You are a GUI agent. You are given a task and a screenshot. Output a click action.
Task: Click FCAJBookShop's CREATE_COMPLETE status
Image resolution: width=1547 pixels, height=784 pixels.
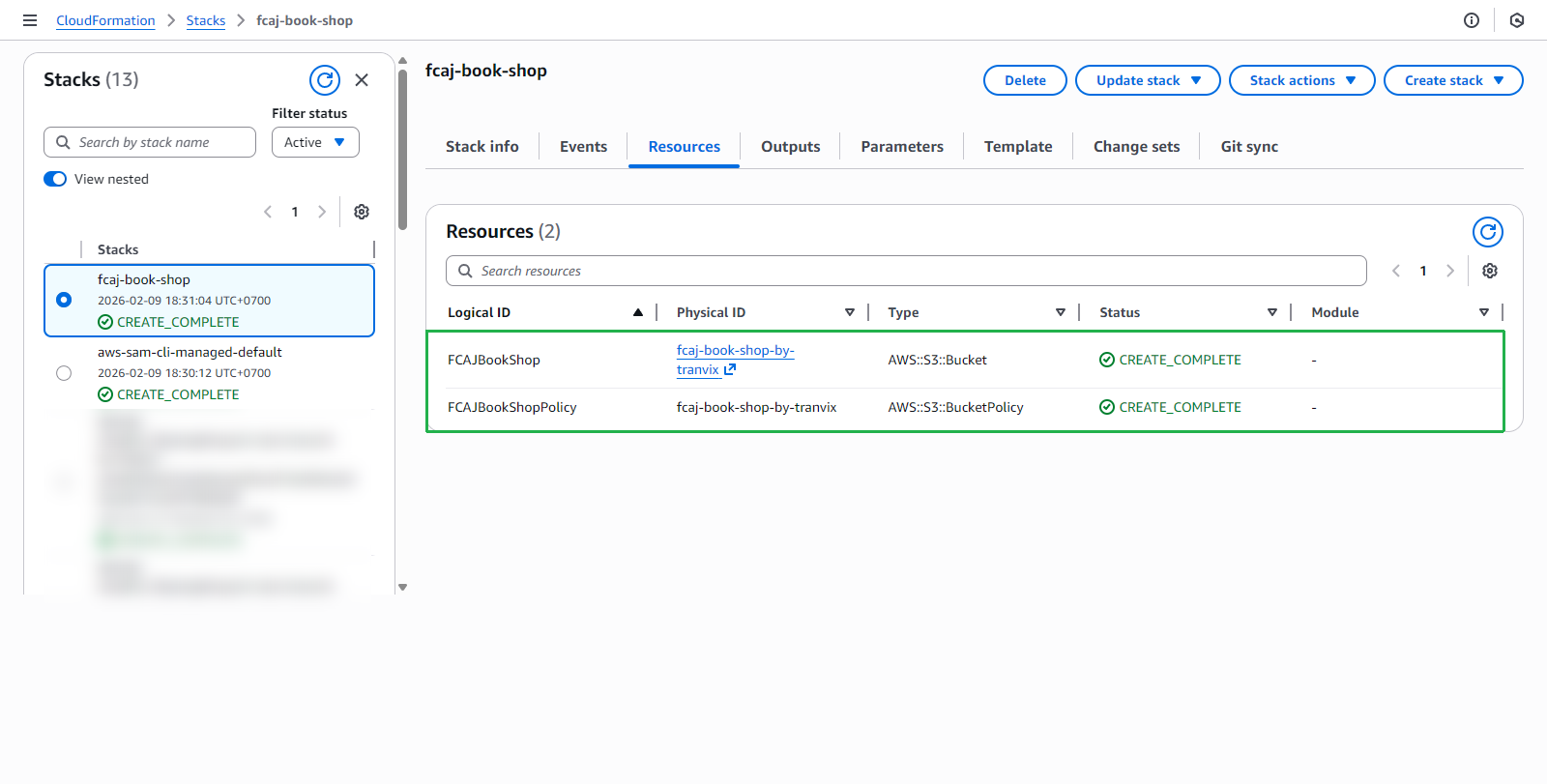[x=1170, y=360]
